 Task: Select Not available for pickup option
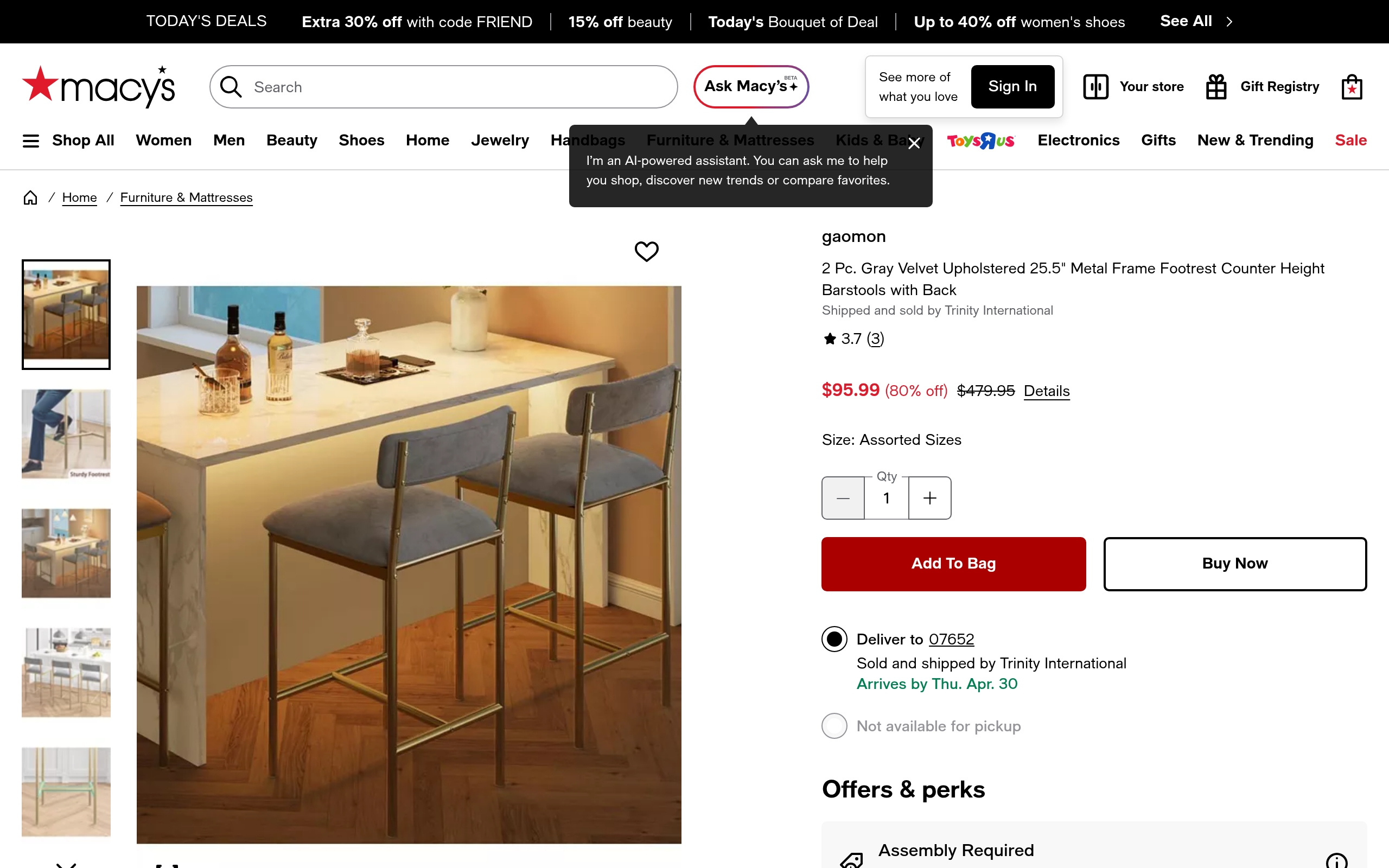tap(834, 726)
